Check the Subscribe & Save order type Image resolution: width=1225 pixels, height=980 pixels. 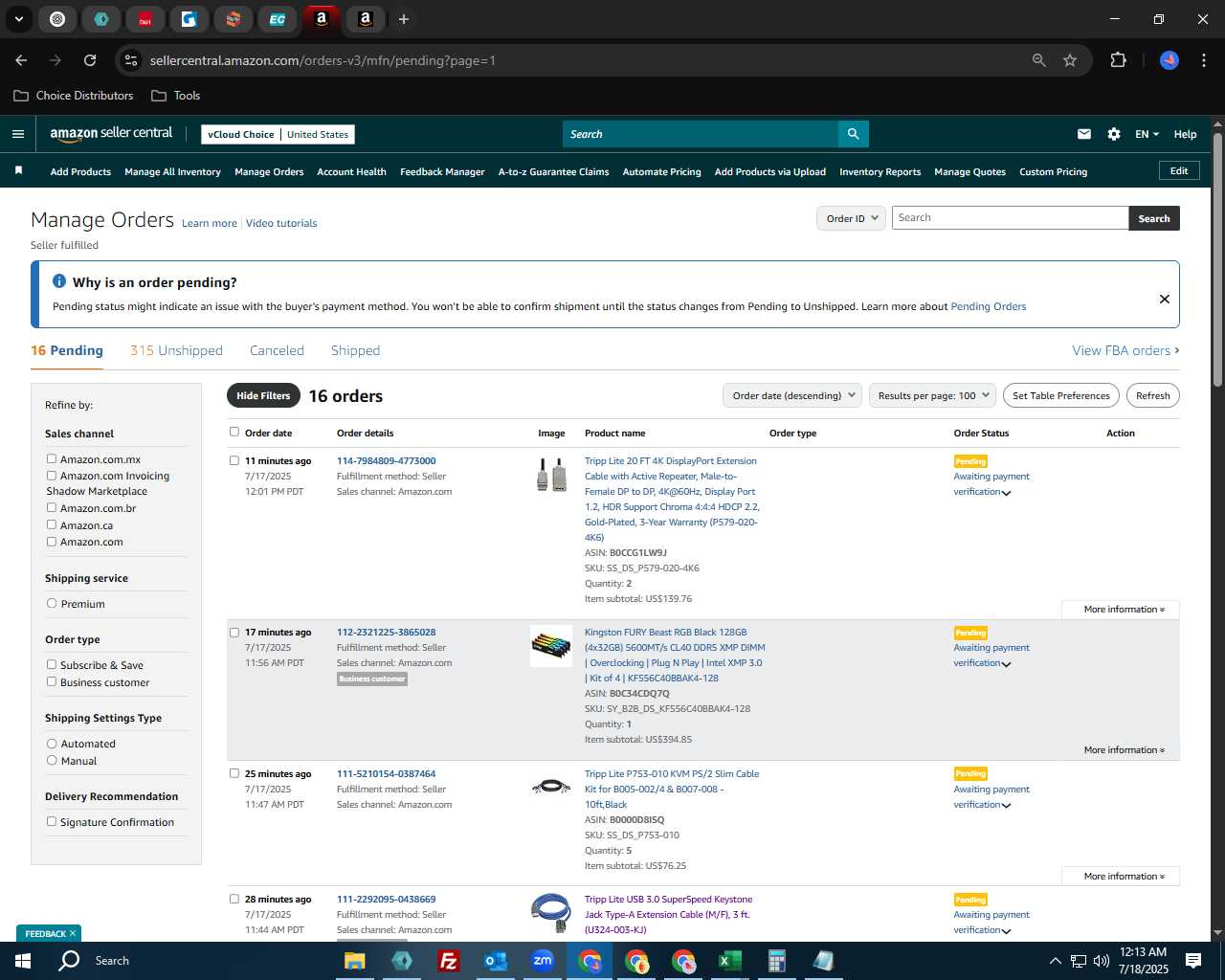tap(52, 665)
